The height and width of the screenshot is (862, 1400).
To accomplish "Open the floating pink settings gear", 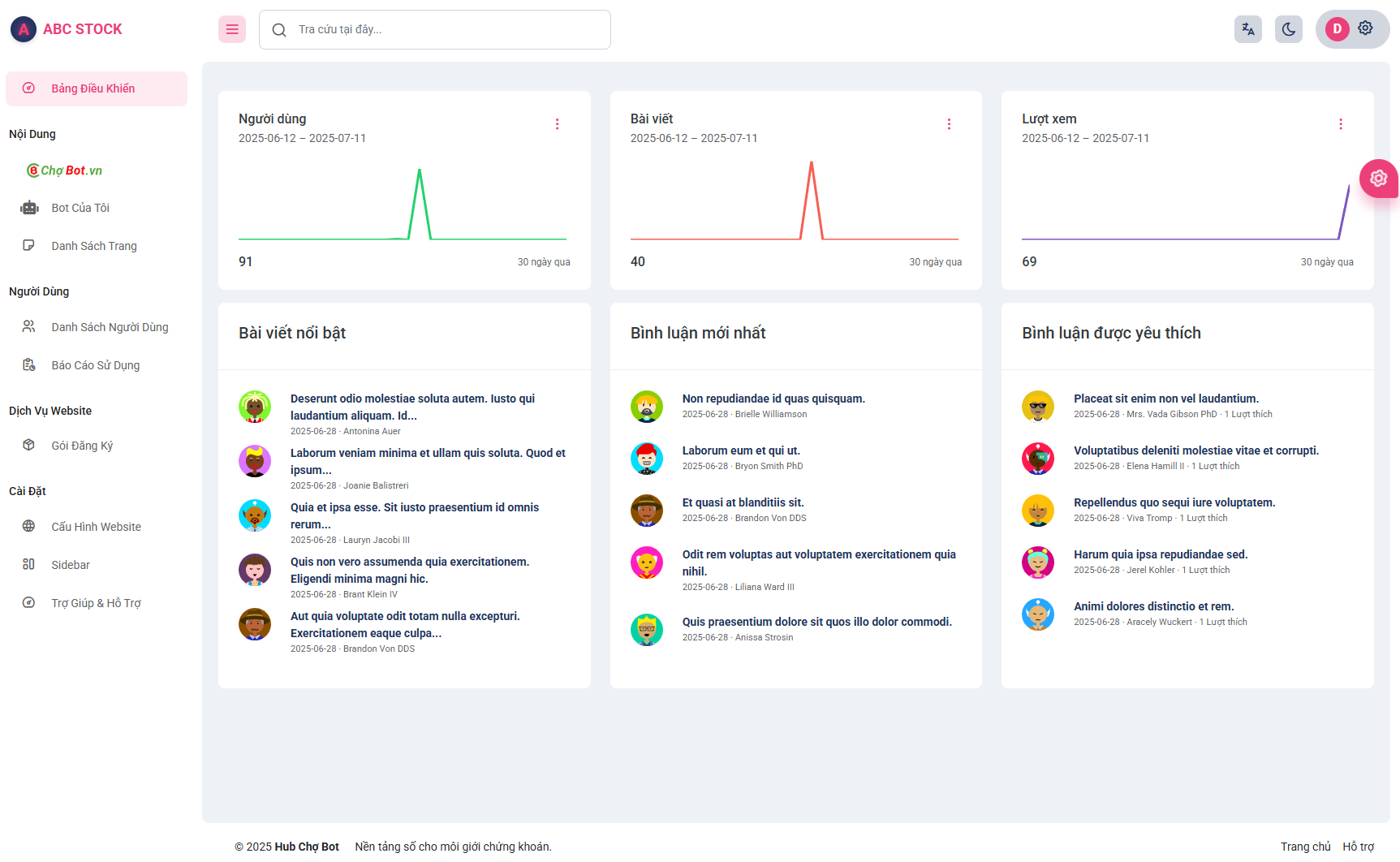I will pos(1378,179).
